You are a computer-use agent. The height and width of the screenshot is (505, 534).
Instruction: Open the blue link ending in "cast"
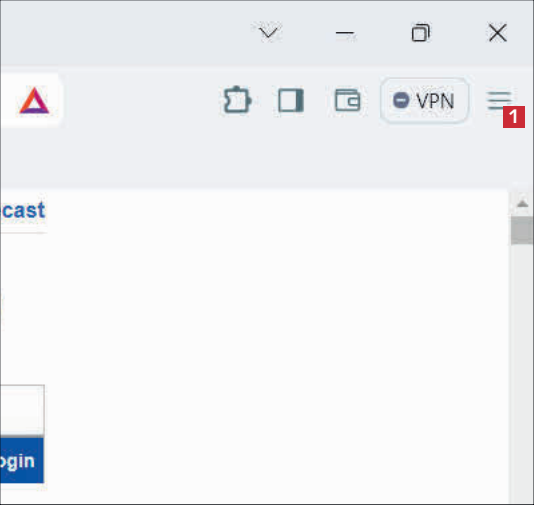coord(22,211)
